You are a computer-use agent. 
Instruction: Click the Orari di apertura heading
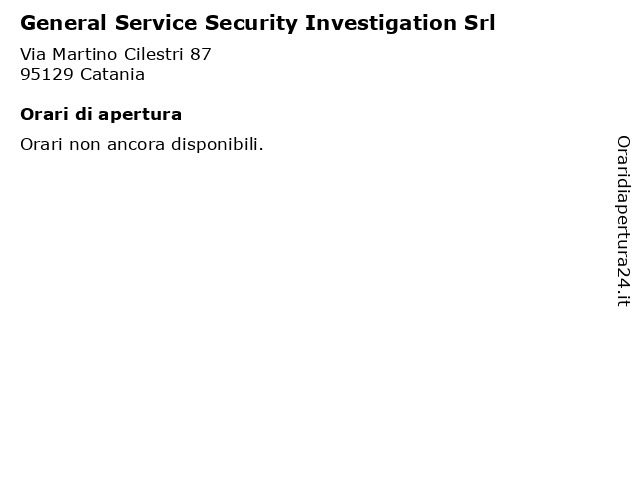click(101, 115)
